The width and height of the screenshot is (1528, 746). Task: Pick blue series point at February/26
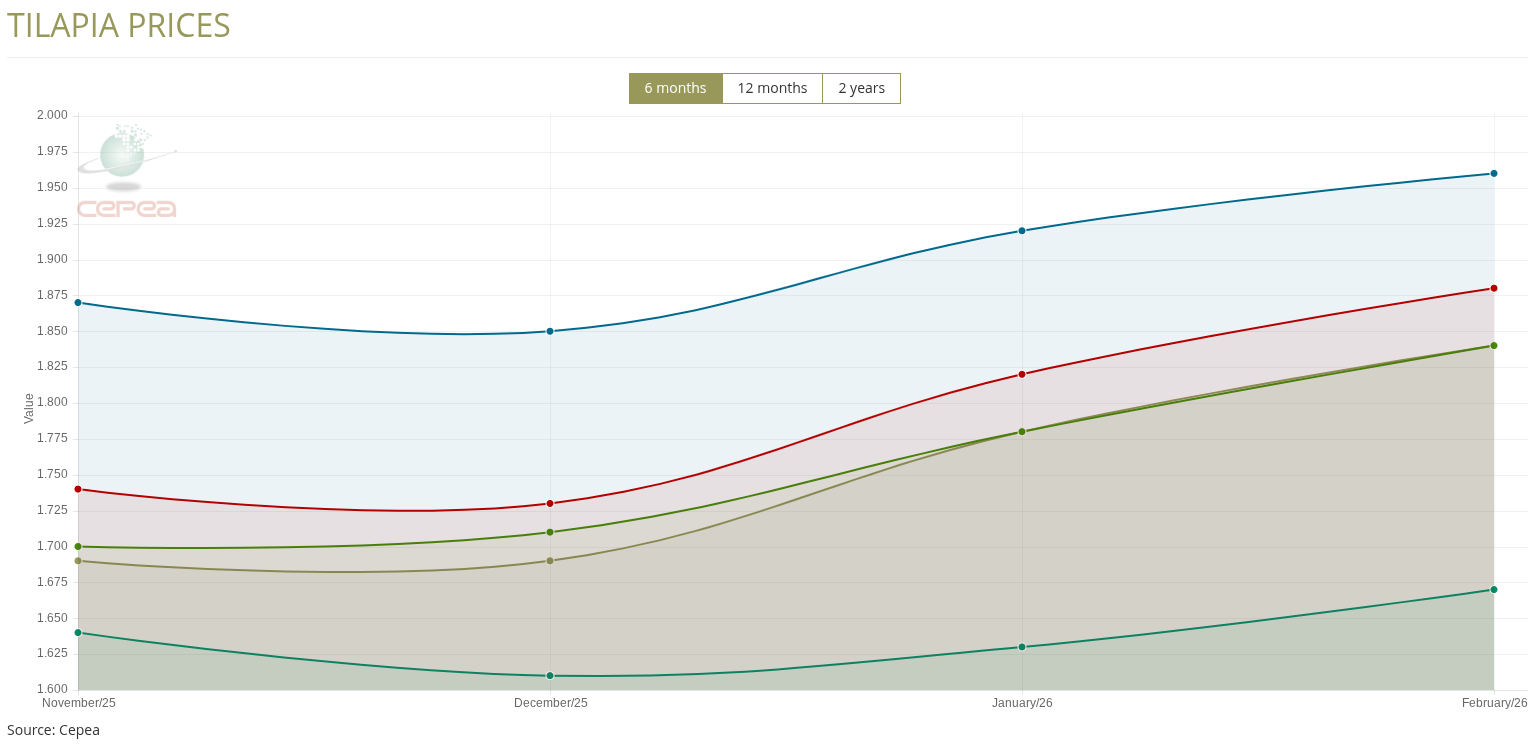(x=1494, y=173)
